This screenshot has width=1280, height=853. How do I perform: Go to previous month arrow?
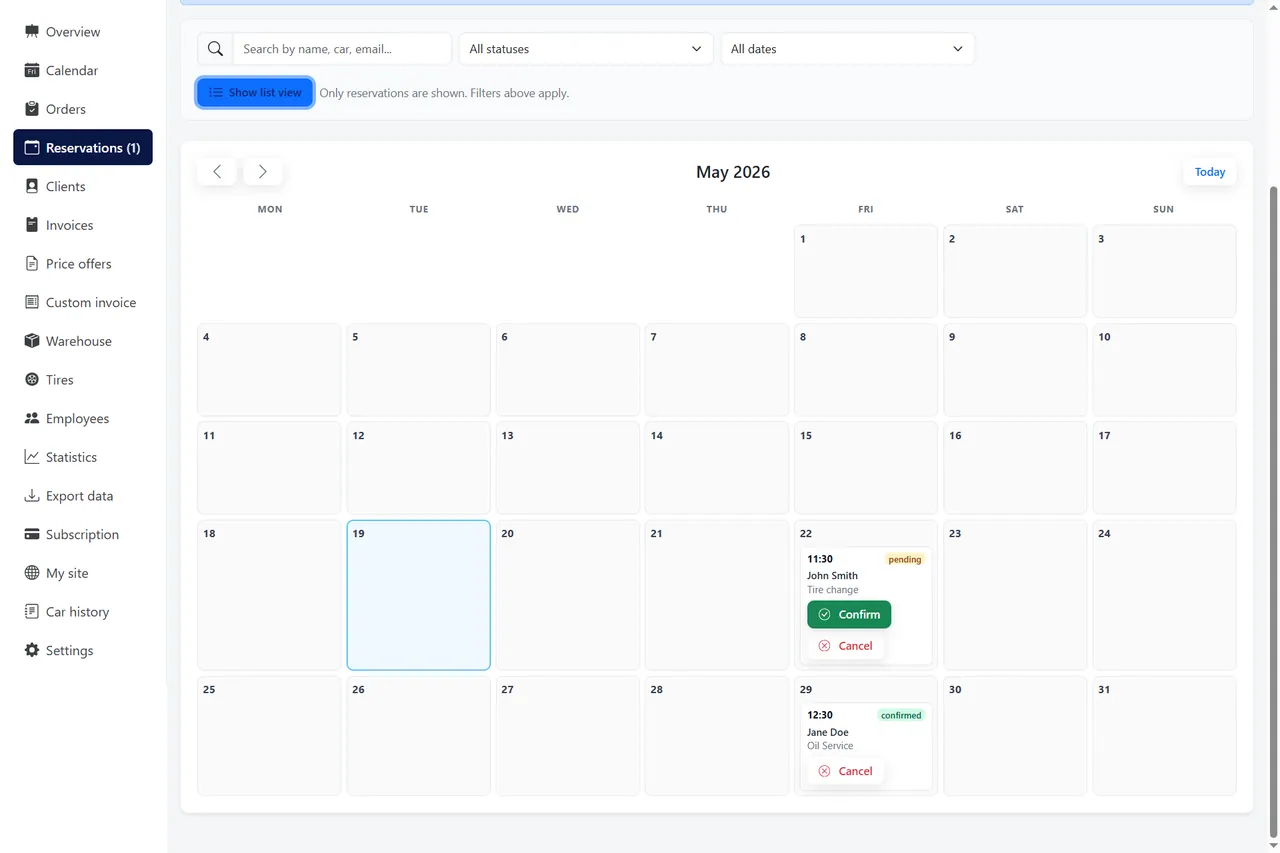pyautogui.click(x=217, y=172)
